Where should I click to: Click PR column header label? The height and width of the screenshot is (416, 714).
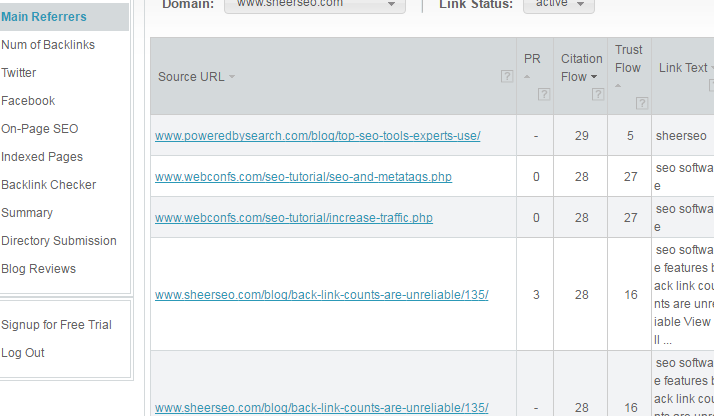tap(532, 59)
